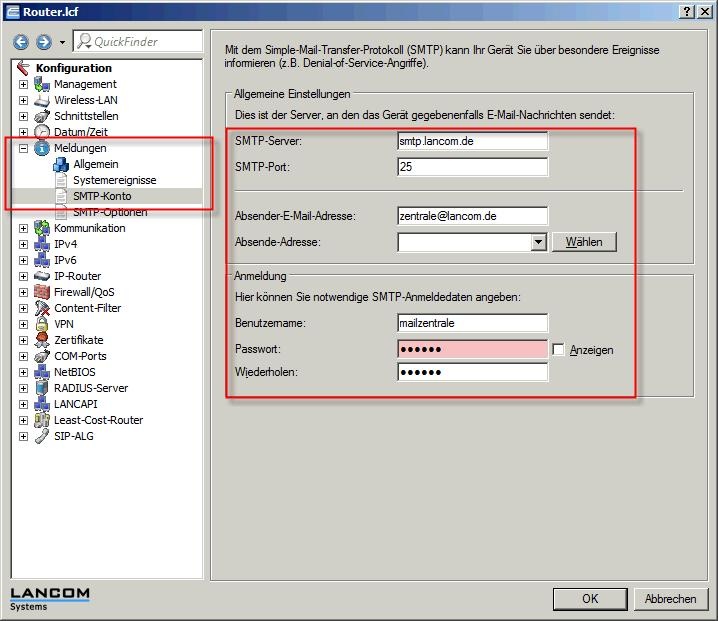Screen dimensions: 718x621
Task: Click into the SMTP-Server text field
Action: [472, 141]
